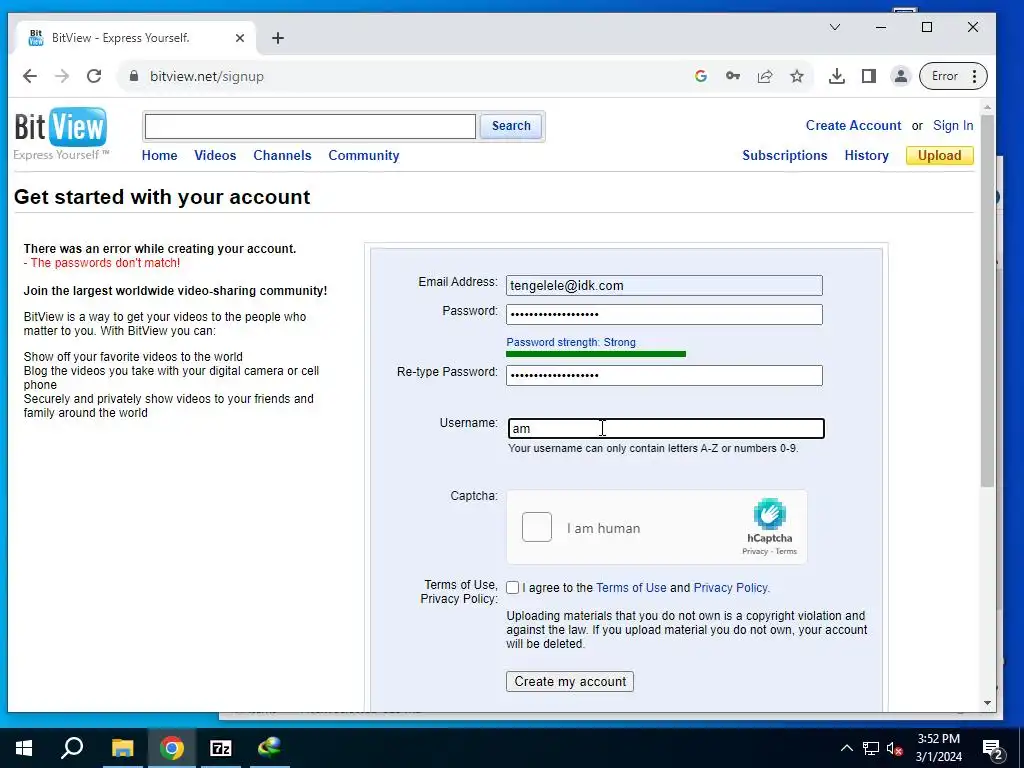Open 7-Zip from taskbar
The height and width of the screenshot is (768, 1024).
pyautogui.click(x=221, y=748)
